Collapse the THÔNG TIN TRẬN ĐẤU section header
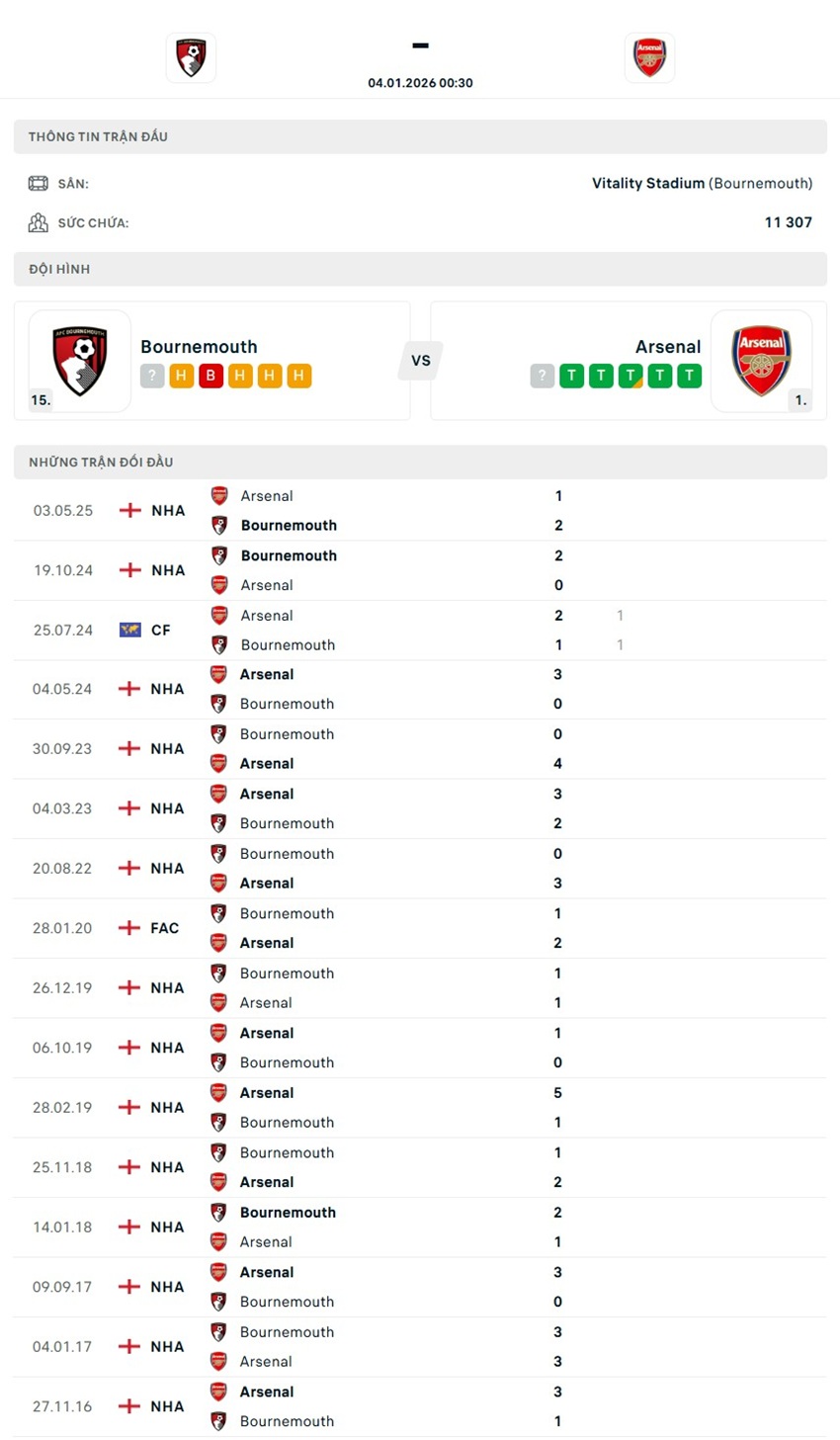The image size is (840, 1440). point(98,136)
